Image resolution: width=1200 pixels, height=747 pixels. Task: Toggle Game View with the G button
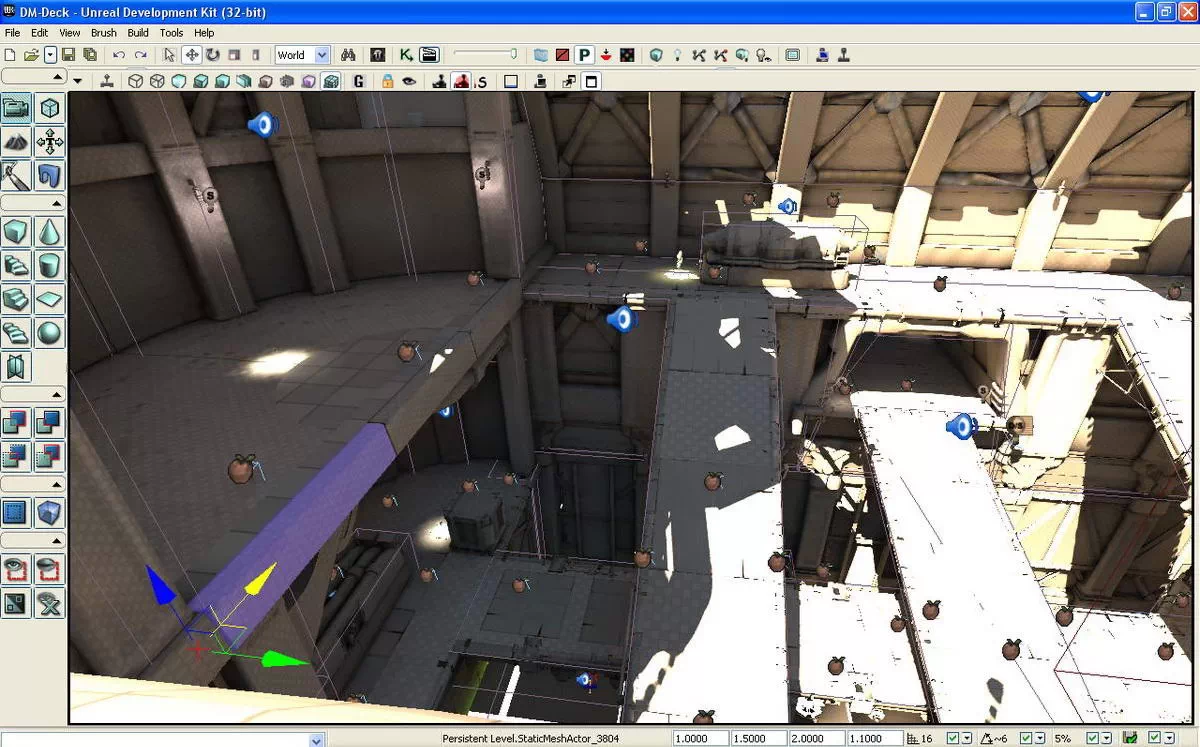click(x=359, y=81)
